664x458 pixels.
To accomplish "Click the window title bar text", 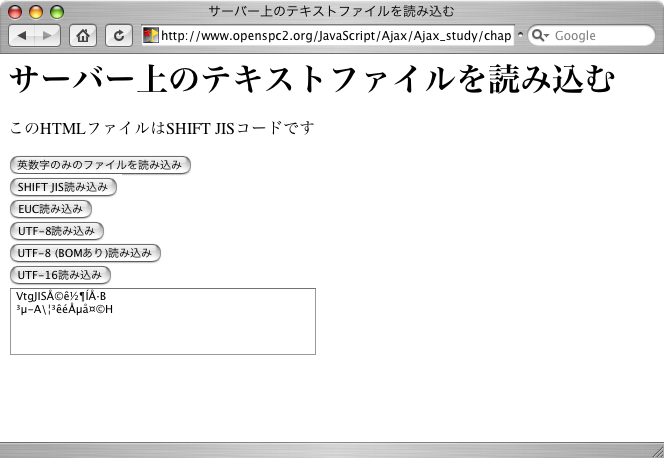I will (331, 12).
